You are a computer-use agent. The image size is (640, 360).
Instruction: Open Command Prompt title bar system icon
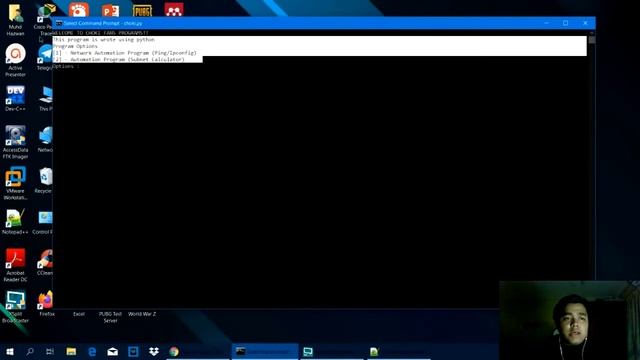pos(59,23)
